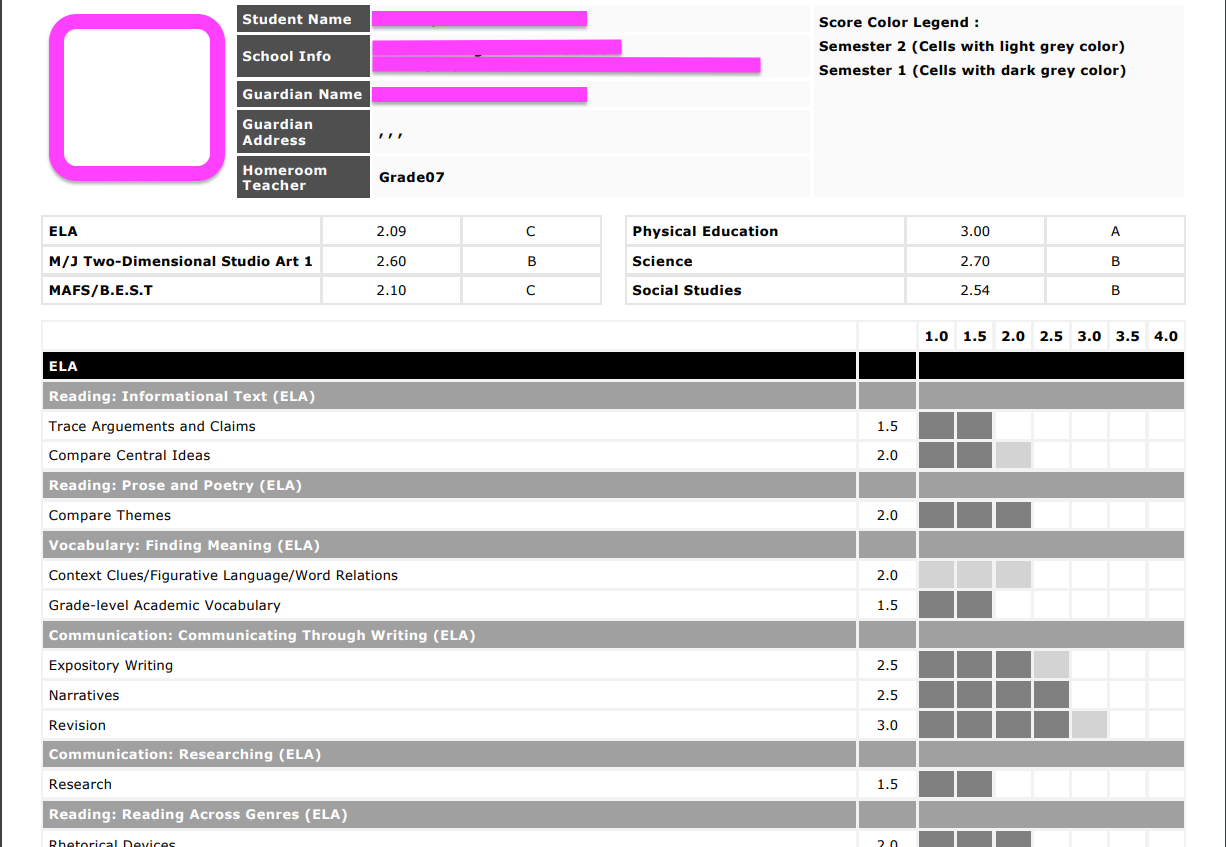1226x847 pixels.
Task: Click the Social Studies score 2.54
Action: (x=975, y=290)
